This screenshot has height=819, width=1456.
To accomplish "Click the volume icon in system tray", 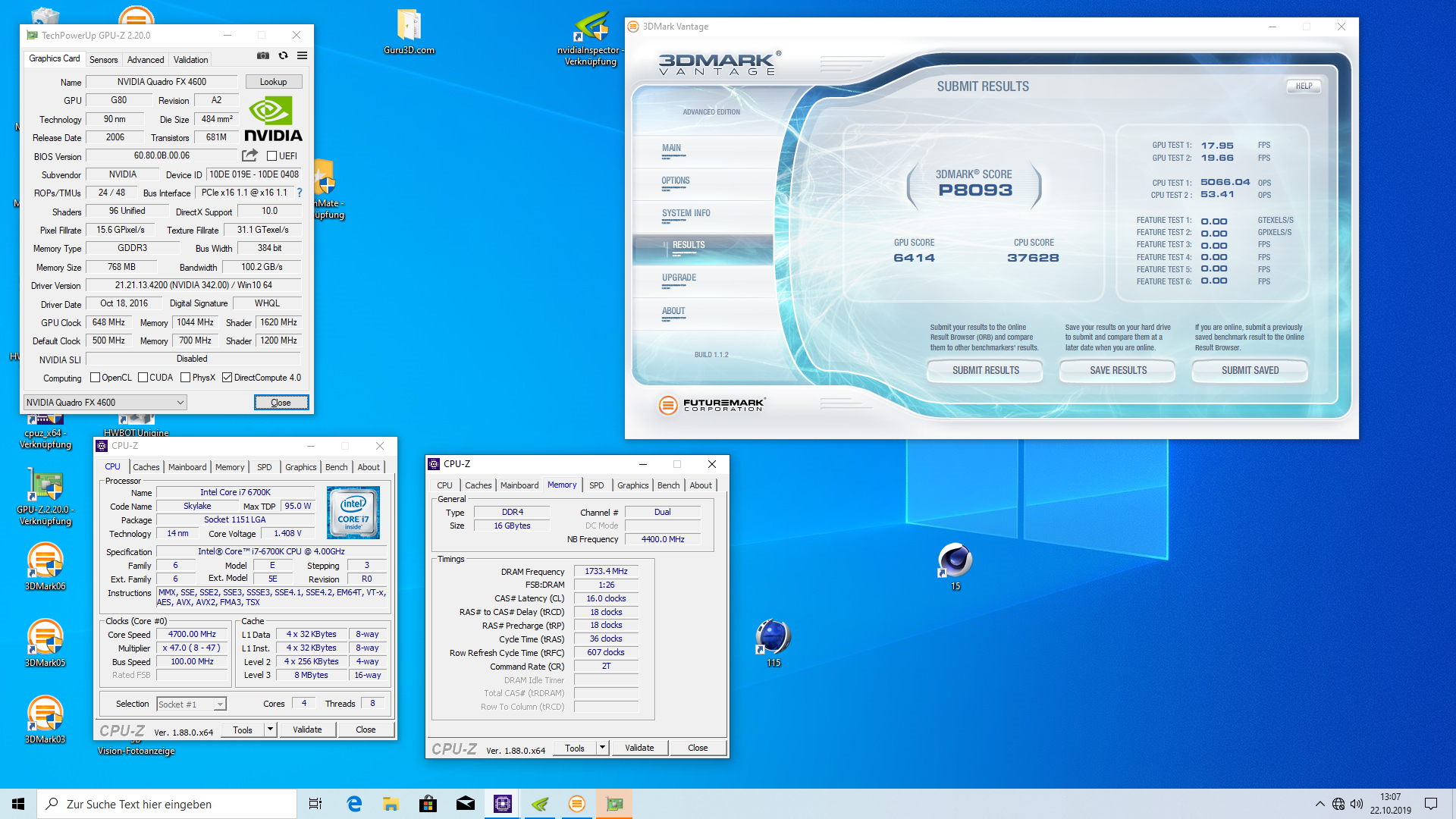I will coord(1357,804).
